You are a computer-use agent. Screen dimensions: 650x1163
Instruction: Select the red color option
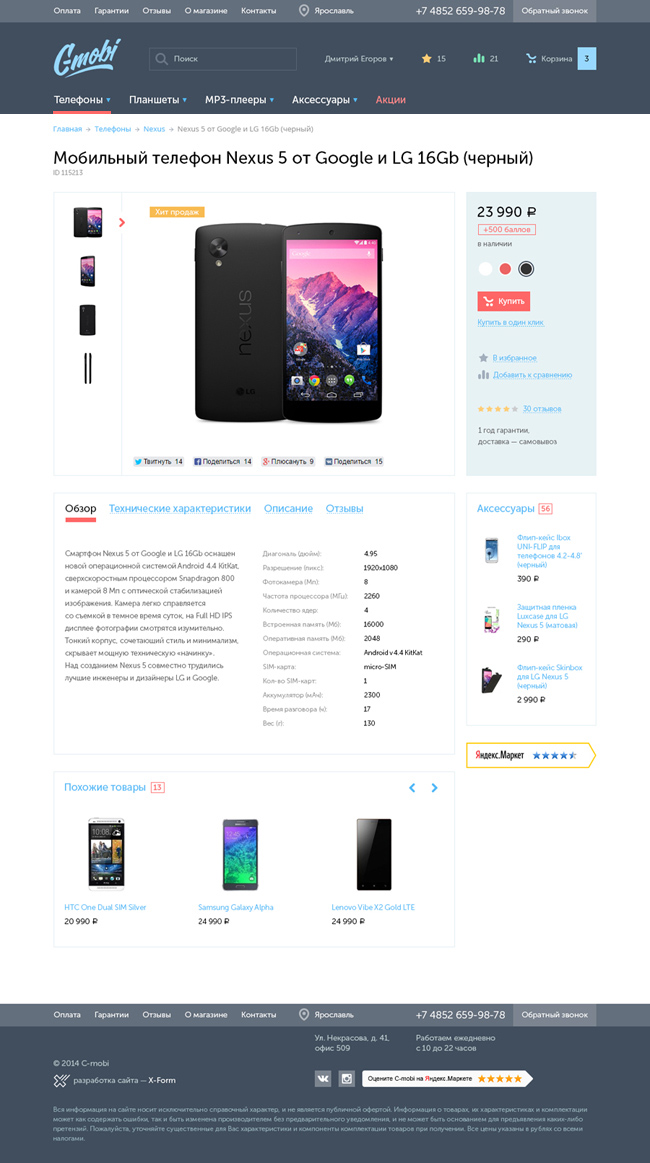pos(505,268)
